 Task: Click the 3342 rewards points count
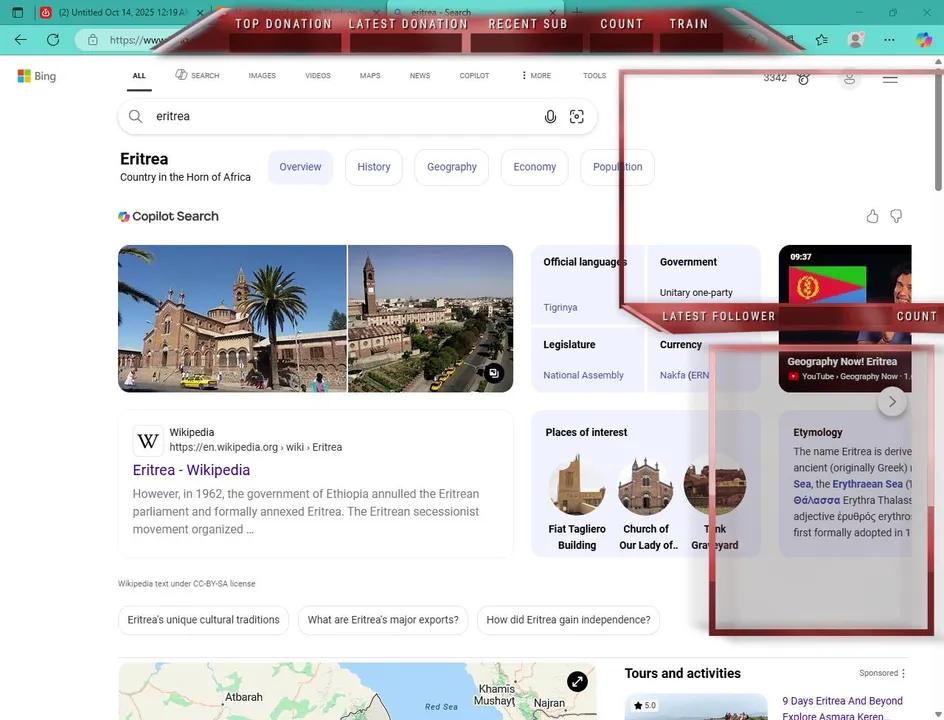775,78
